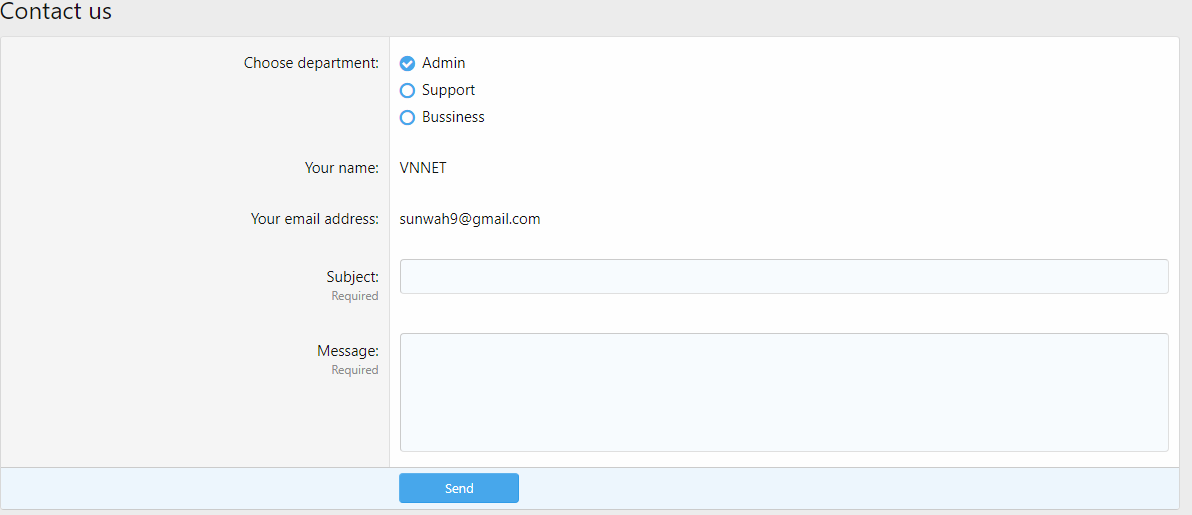Click the VNNET name value
Screen dimensions: 1192x515
click(x=423, y=168)
